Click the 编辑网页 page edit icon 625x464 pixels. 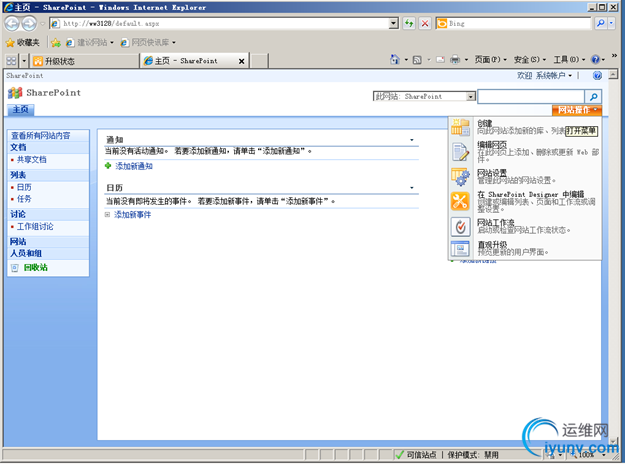coord(460,152)
